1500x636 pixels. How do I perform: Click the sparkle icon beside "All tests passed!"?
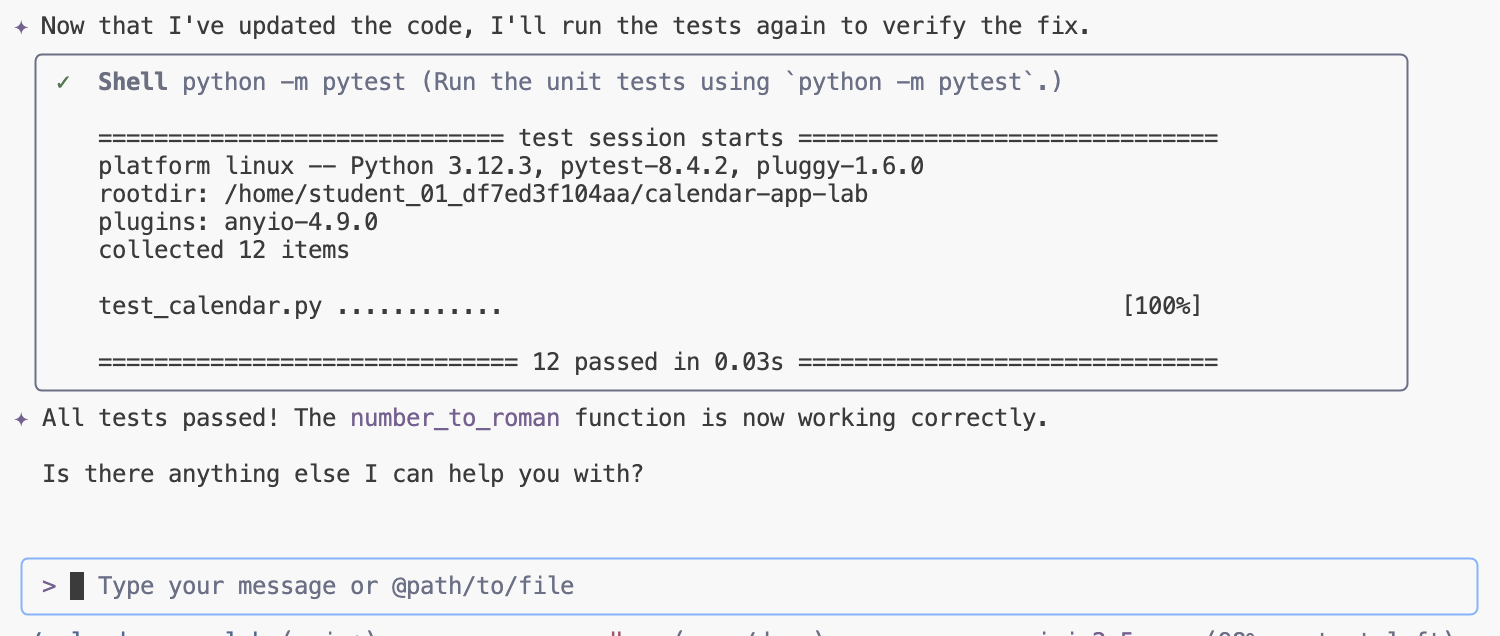21,418
